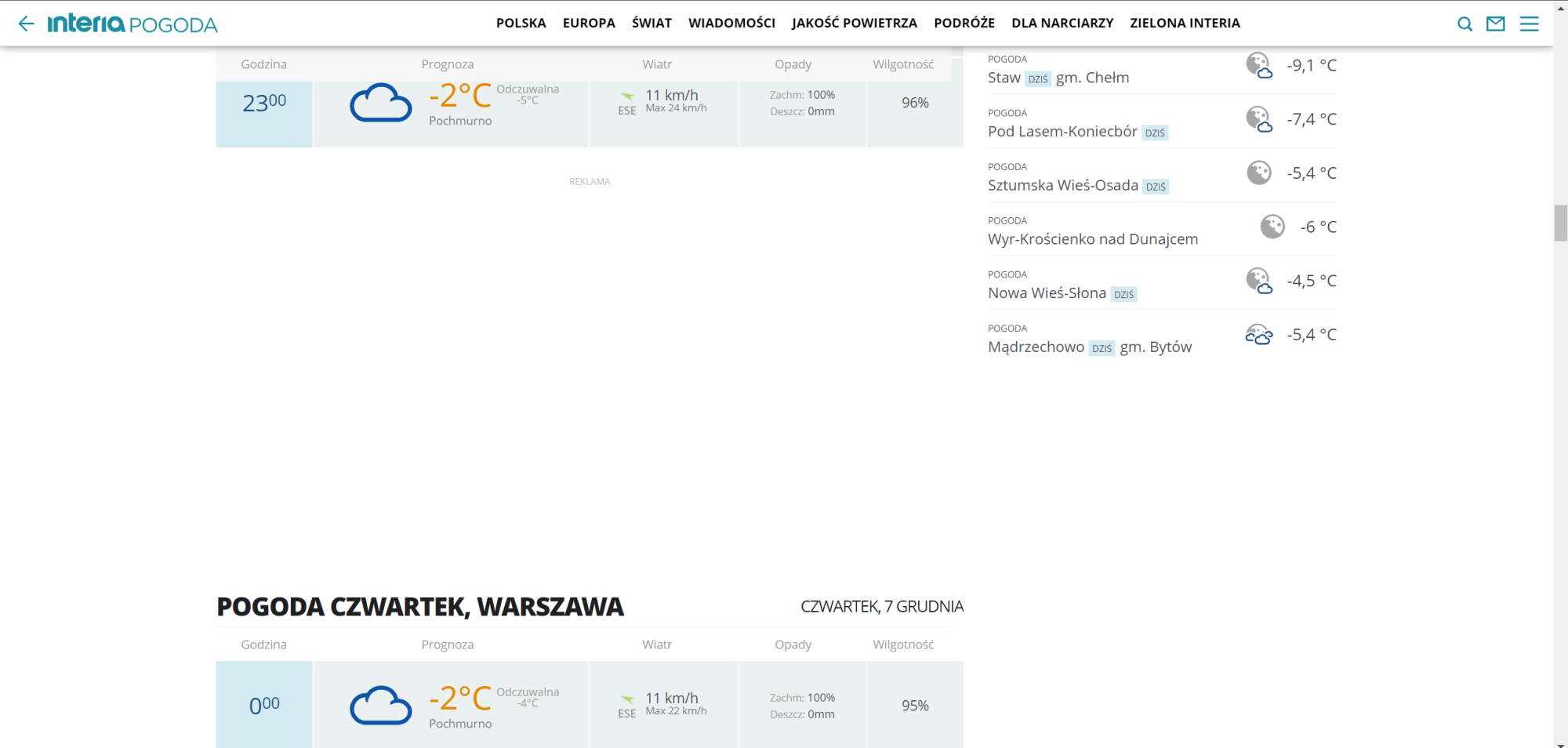Click the moon icon beside Wyr-Krościenko nad Dunajcem
Image resolution: width=1568 pixels, height=748 pixels.
(x=1272, y=227)
